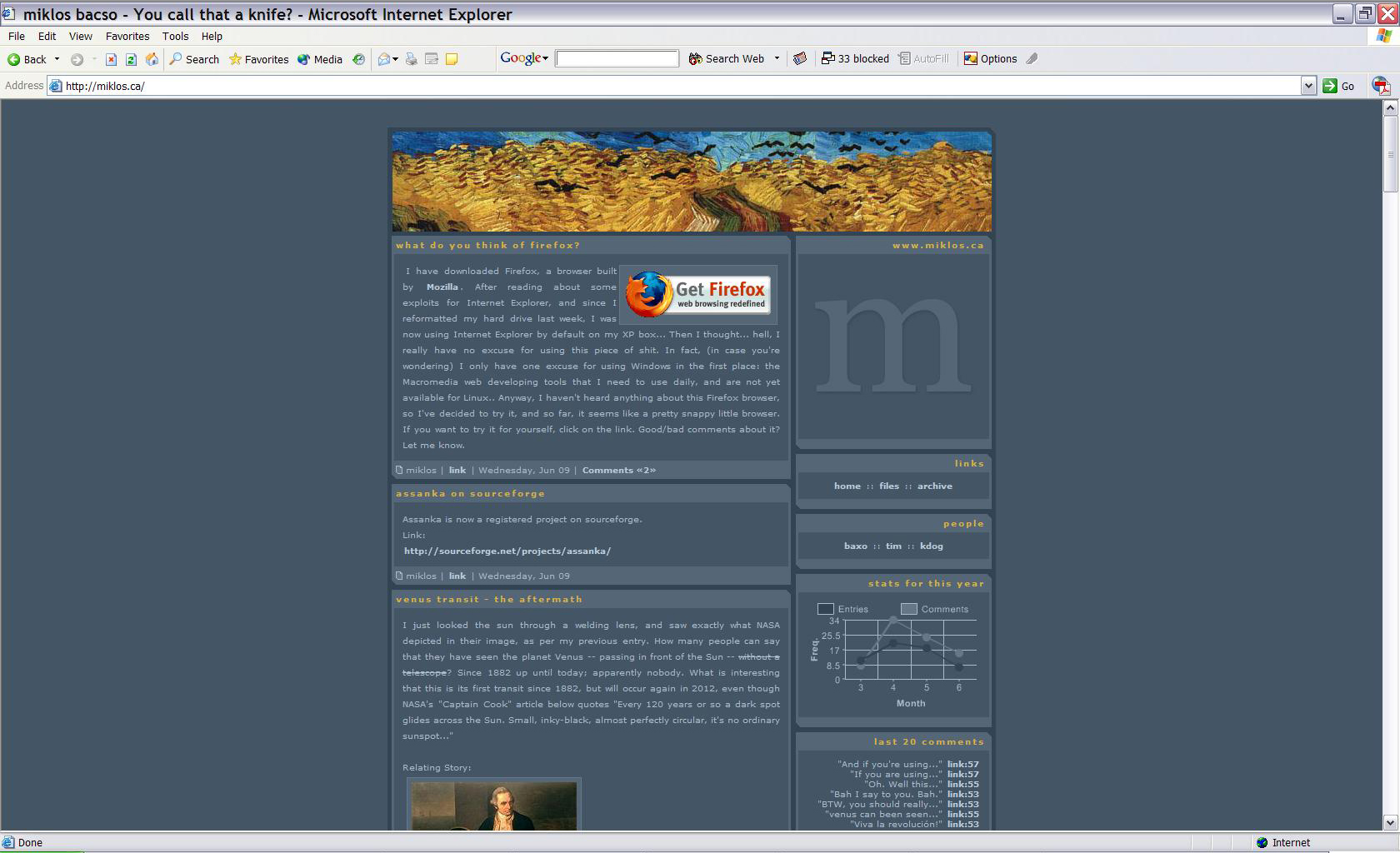Go to the Home page icon
Viewport: 1400px width, 853px height.
click(x=152, y=59)
